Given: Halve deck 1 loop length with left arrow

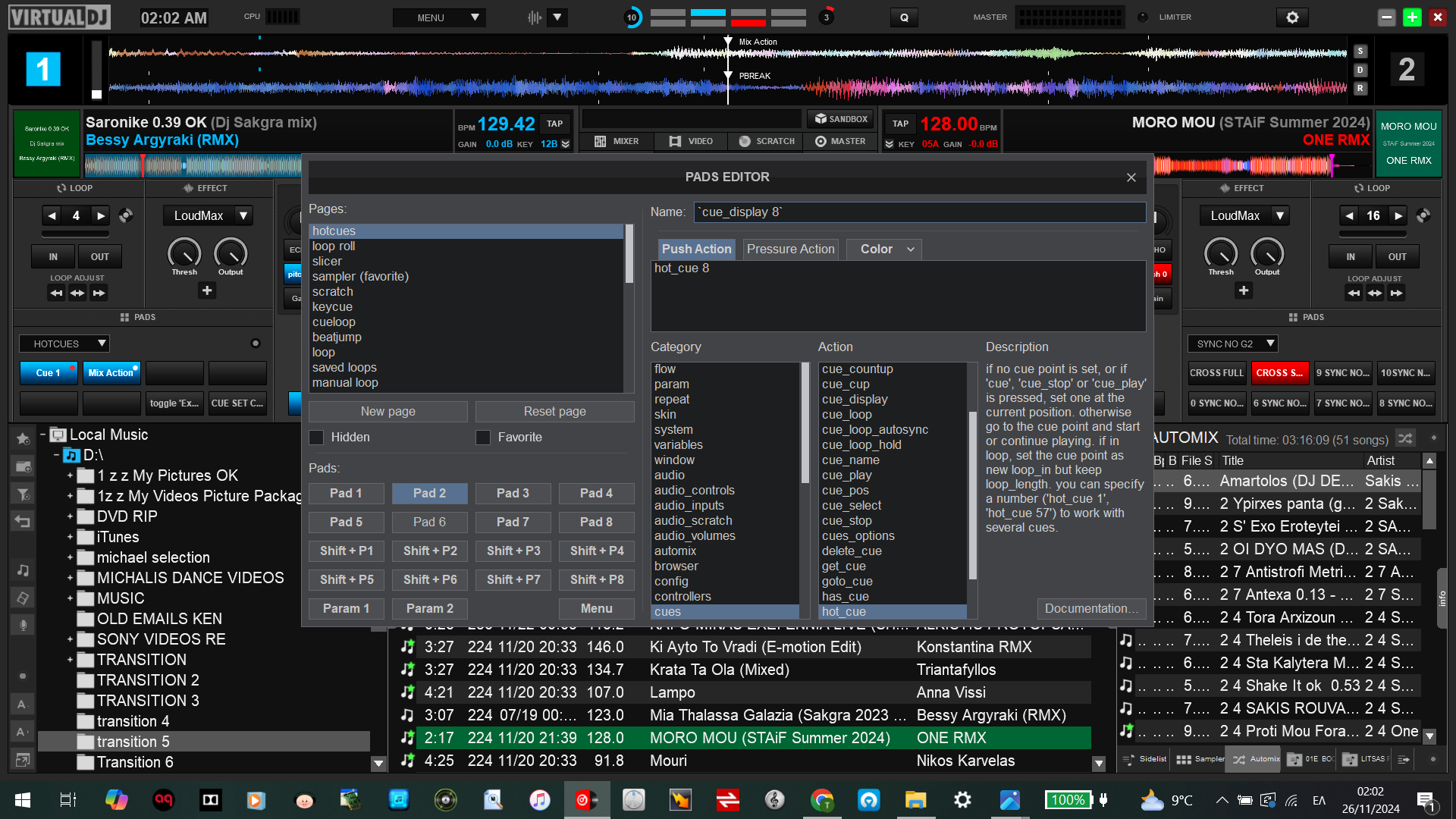Looking at the screenshot, I should 52,216.
